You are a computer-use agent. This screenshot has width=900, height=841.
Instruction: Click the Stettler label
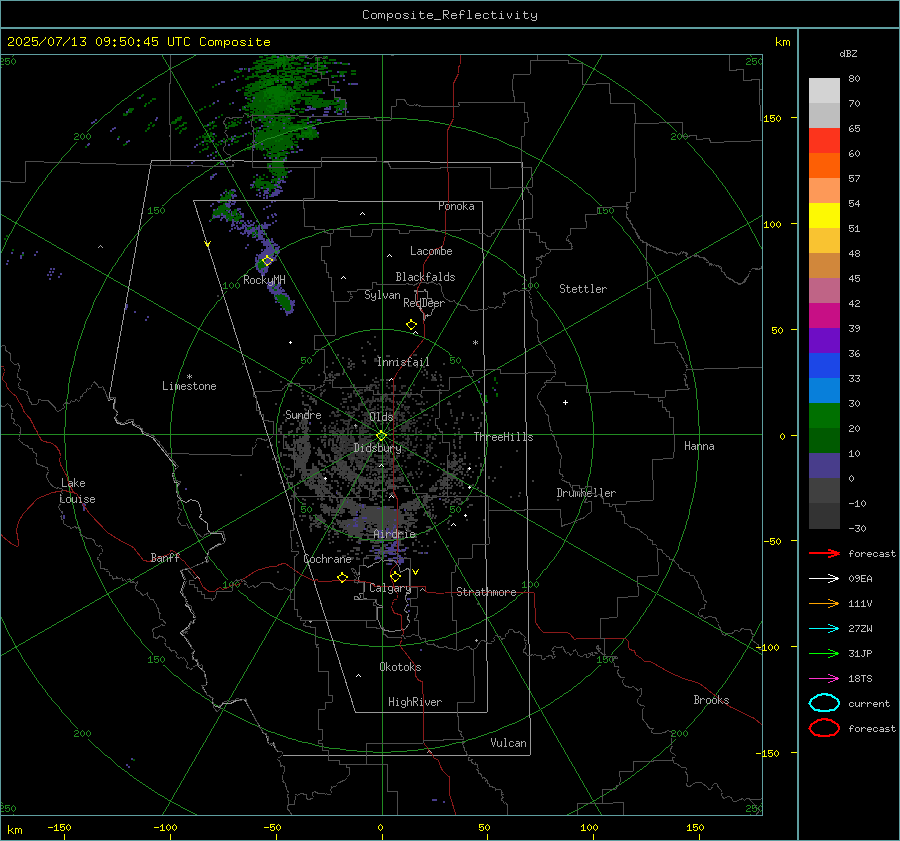click(583, 289)
